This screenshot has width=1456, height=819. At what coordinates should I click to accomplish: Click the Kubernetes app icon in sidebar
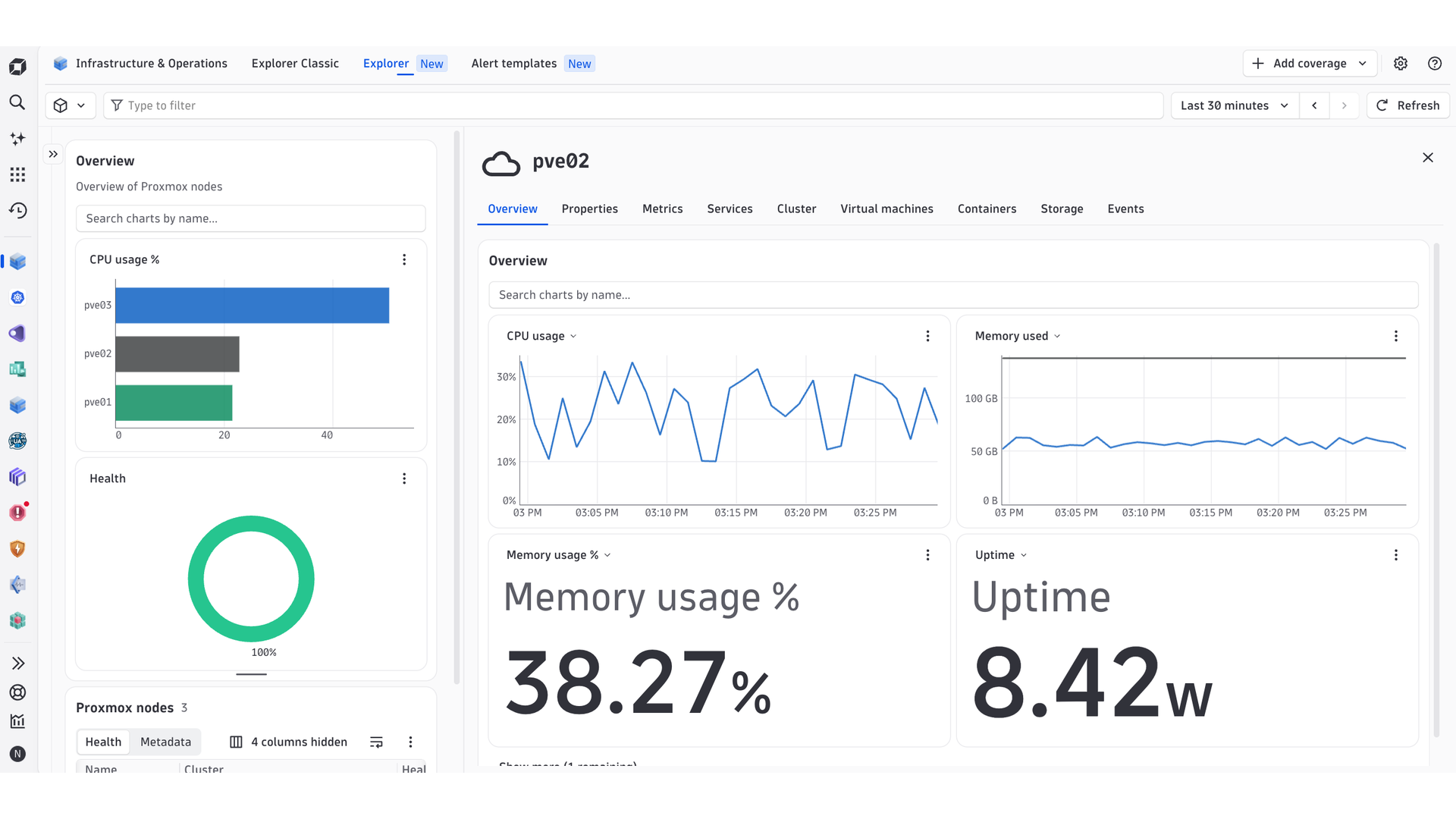(17, 297)
